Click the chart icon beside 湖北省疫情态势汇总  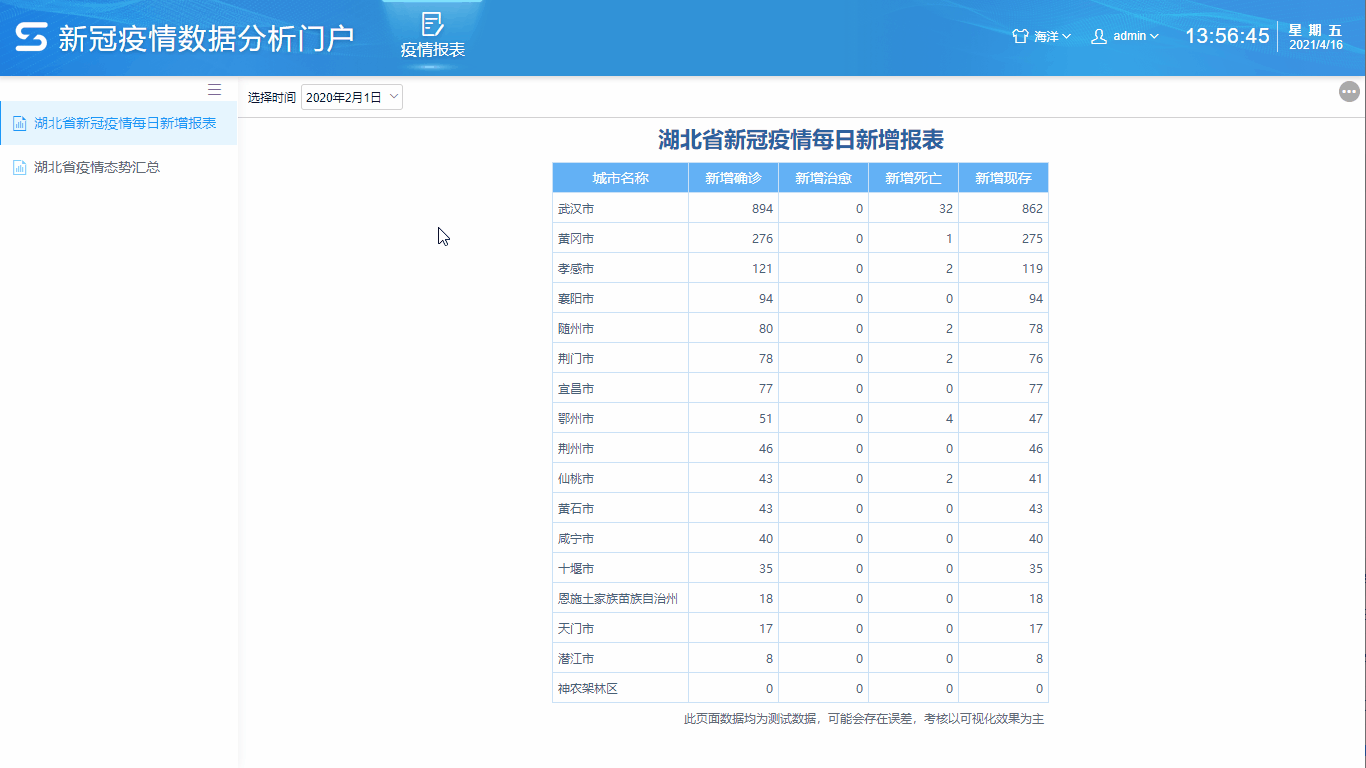(20, 167)
